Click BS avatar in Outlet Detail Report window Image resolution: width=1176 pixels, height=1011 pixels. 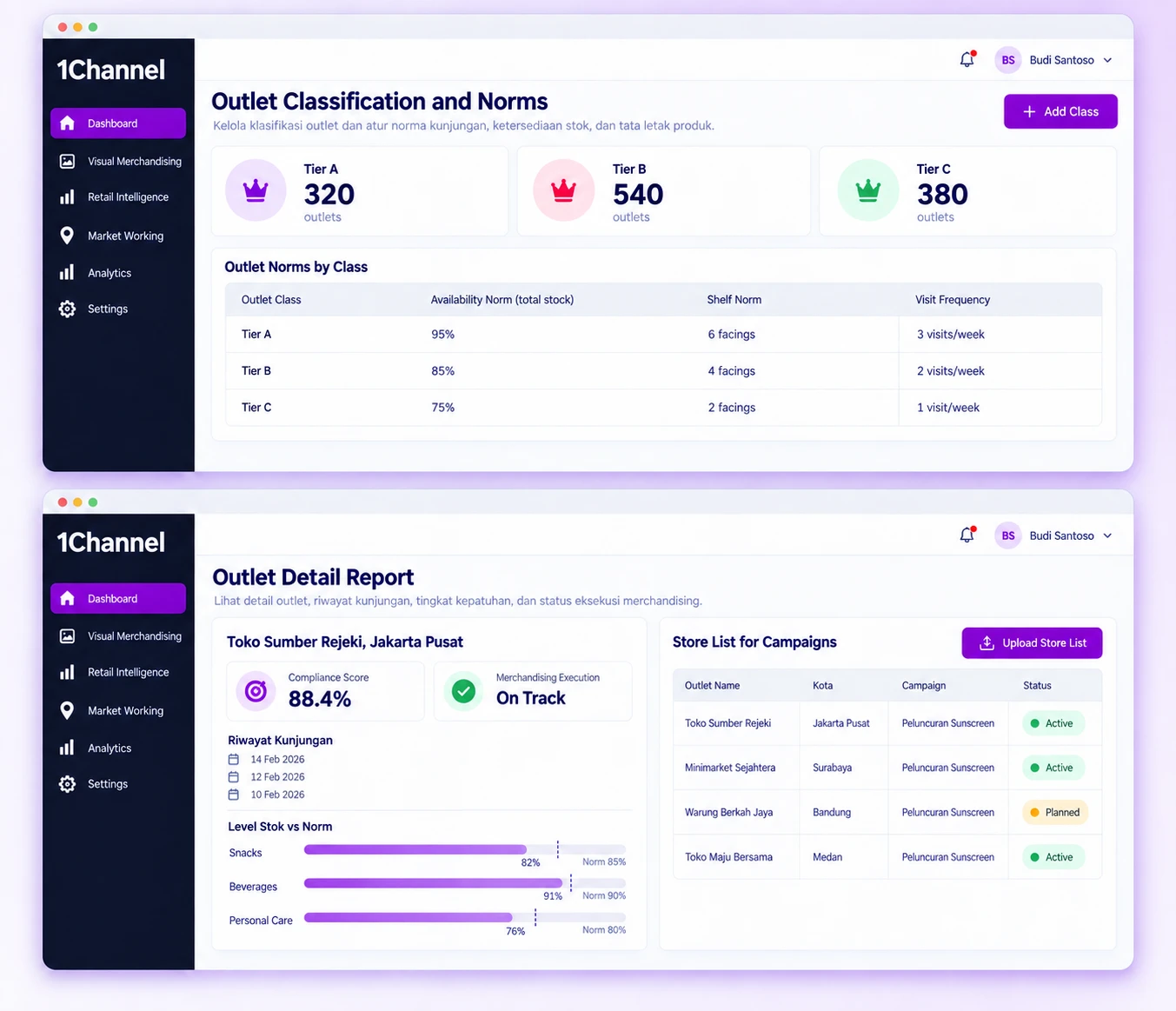pyautogui.click(x=1007, y=535)
